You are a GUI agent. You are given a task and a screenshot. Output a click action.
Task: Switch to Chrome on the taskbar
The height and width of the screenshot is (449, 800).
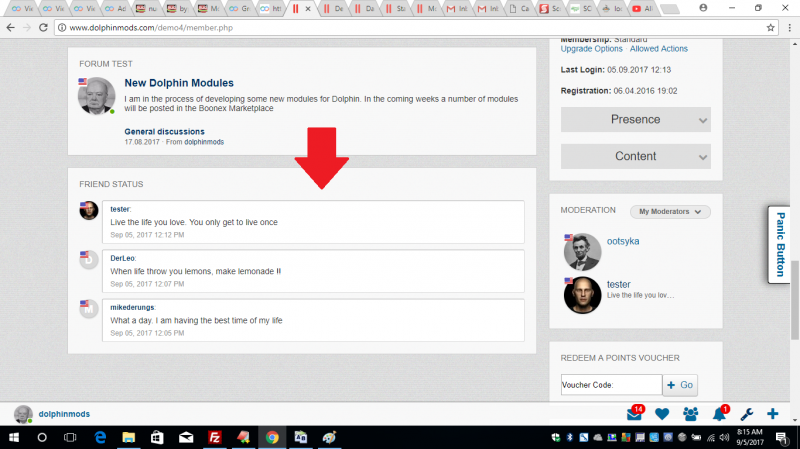(272, 437)
